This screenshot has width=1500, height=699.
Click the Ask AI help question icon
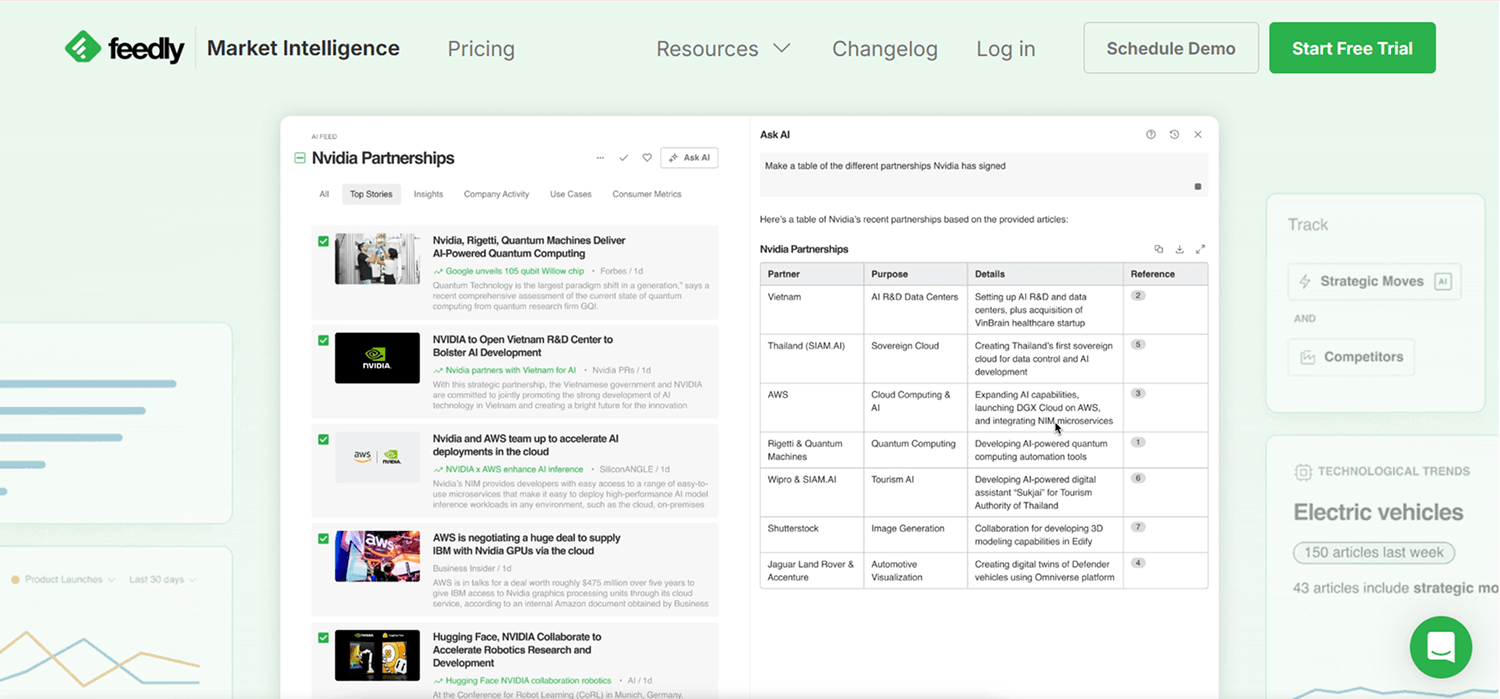tap(1151, 134)
